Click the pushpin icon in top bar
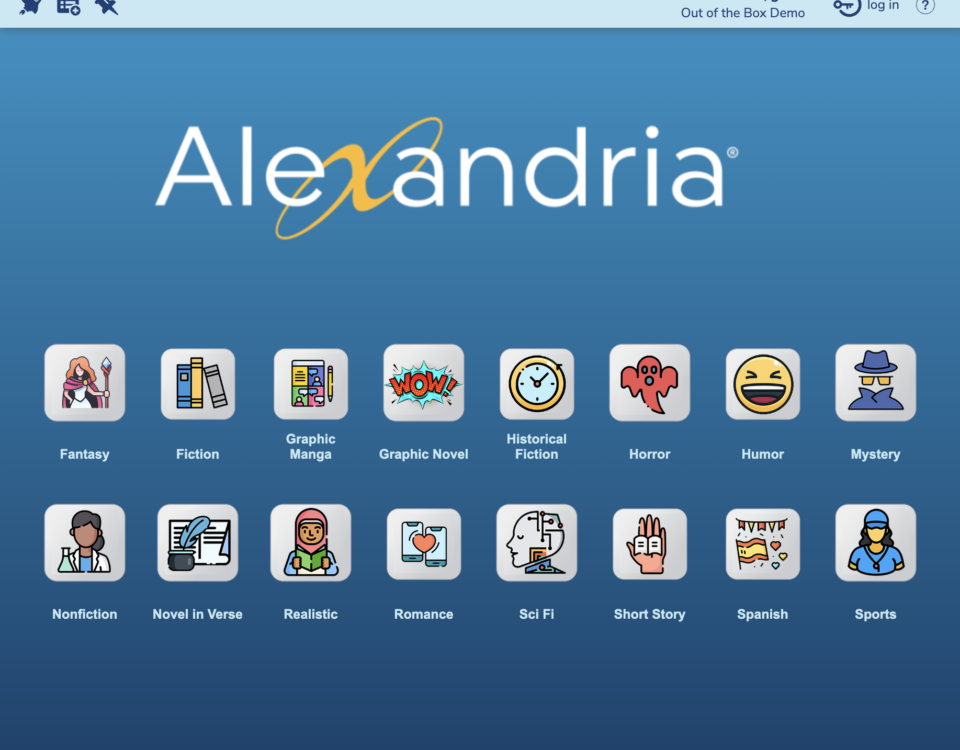The width and height of the screenshot is (960, 750). pos(107,7)
